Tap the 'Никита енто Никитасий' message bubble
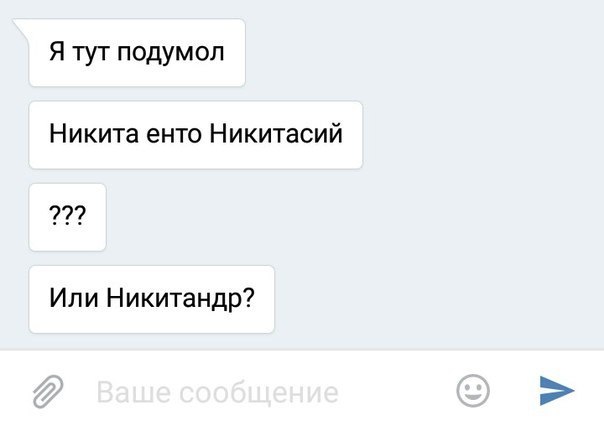 (196, 135)
